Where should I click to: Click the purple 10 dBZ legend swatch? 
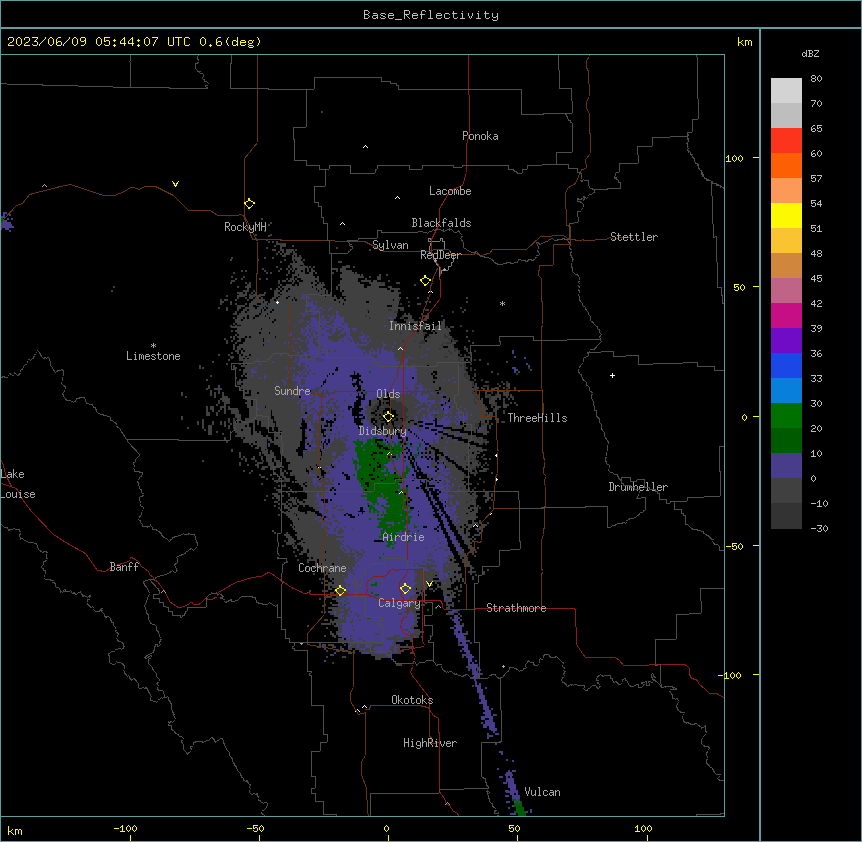point(786,466)
